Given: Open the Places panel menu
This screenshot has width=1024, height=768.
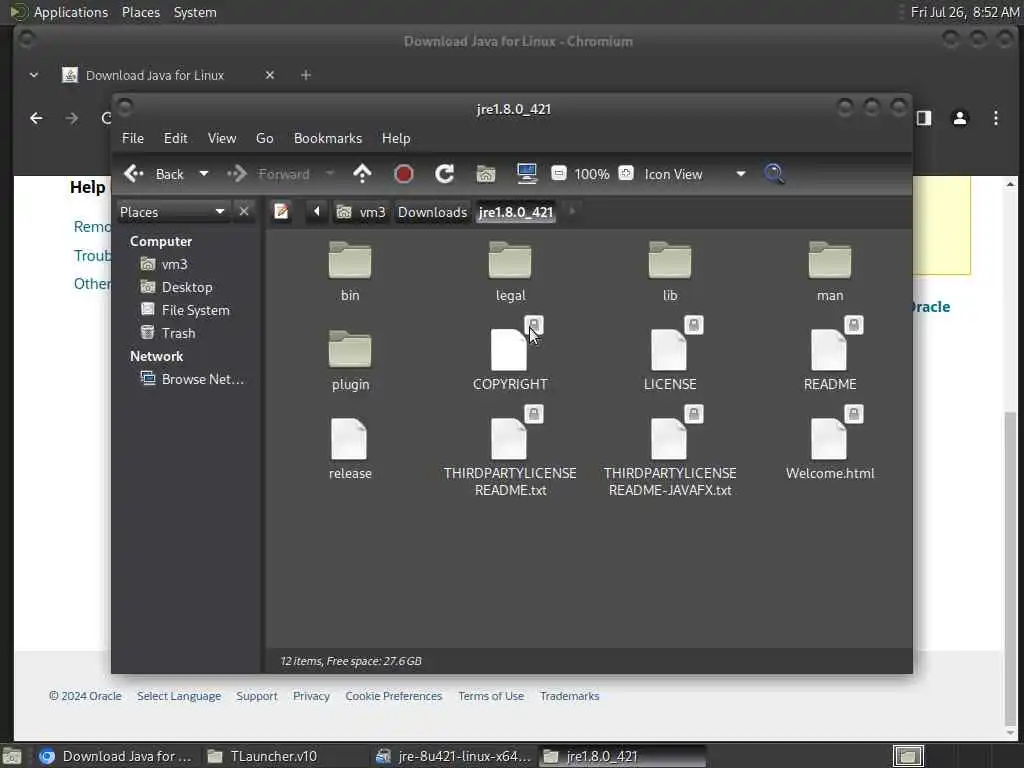Looking at the screenshot, I should pyautogui.click(x=140, y=12).
